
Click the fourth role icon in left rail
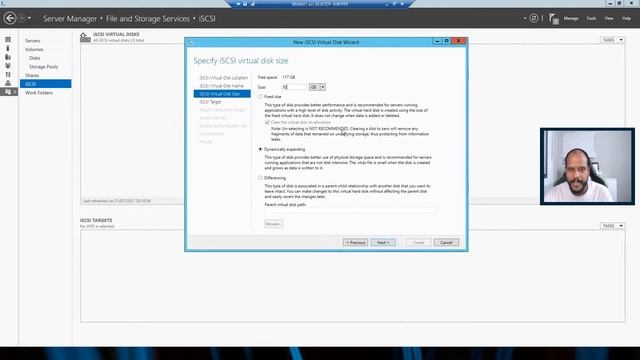pos(8,66)
